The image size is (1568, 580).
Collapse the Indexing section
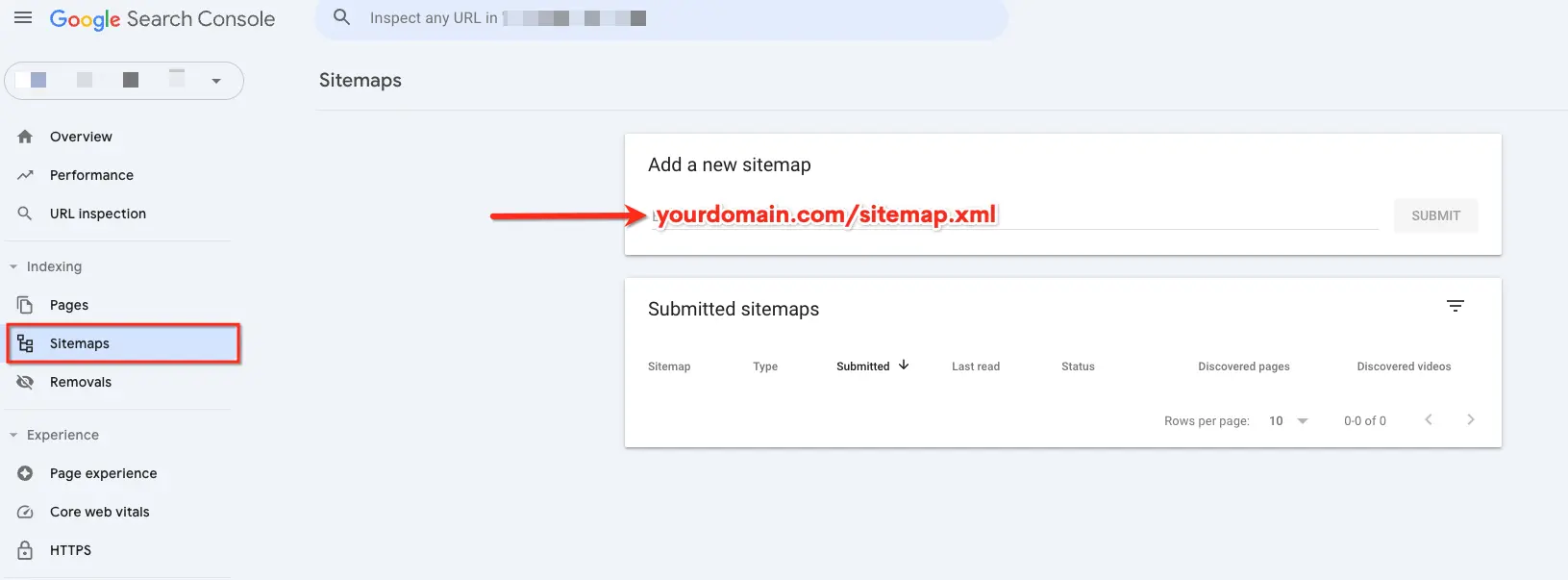13,266
